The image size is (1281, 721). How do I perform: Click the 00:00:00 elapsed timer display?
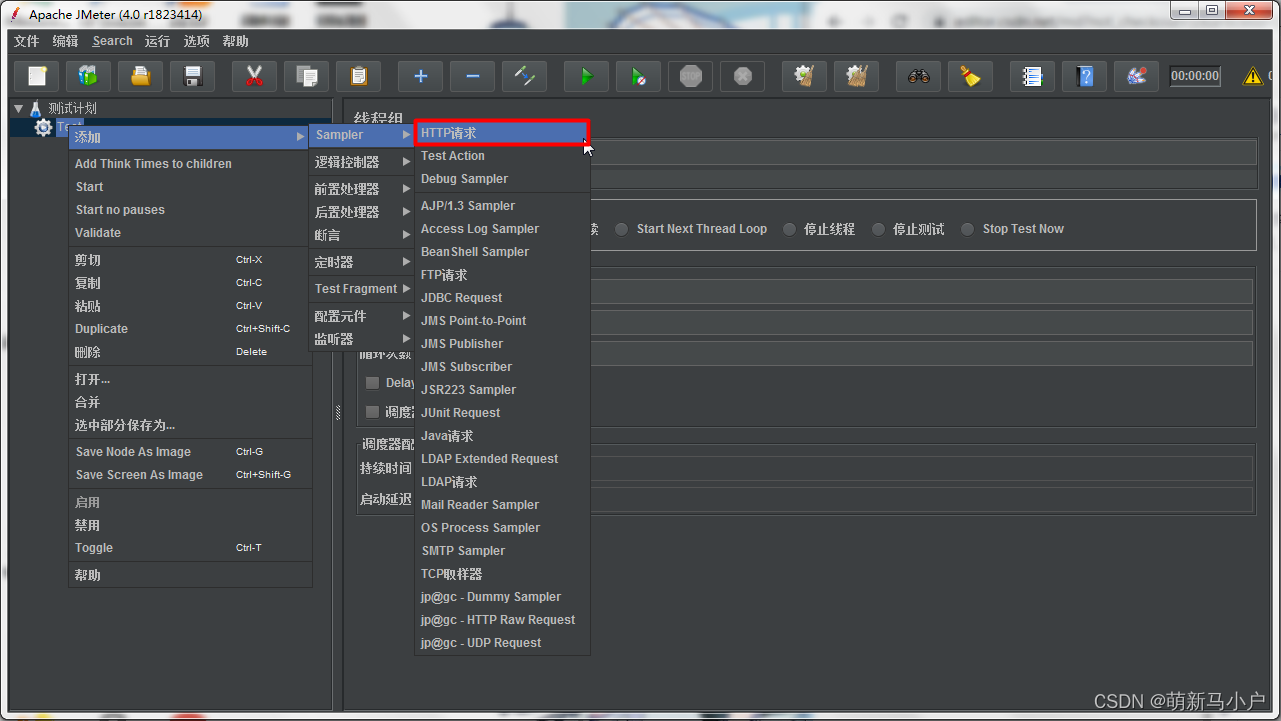1195,76
